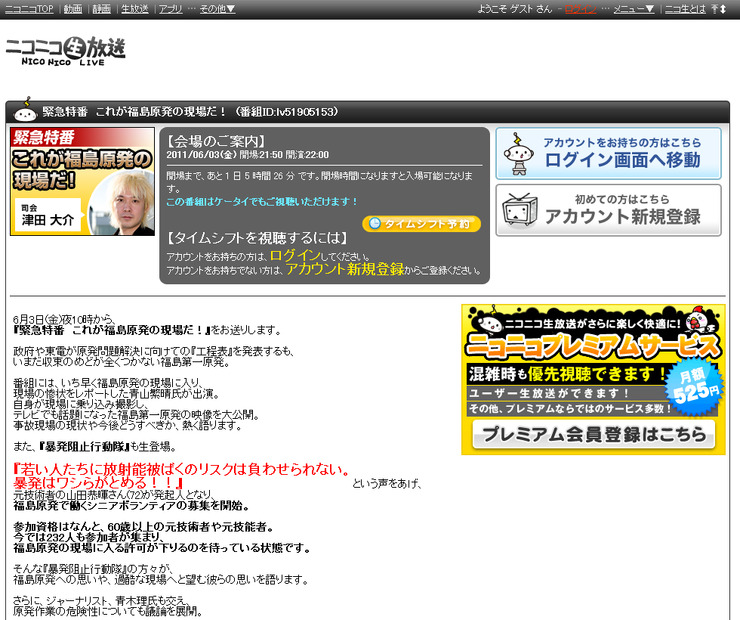Click the 月額525円 badge on premium banner
740x620 pixels.
(694, 387)
